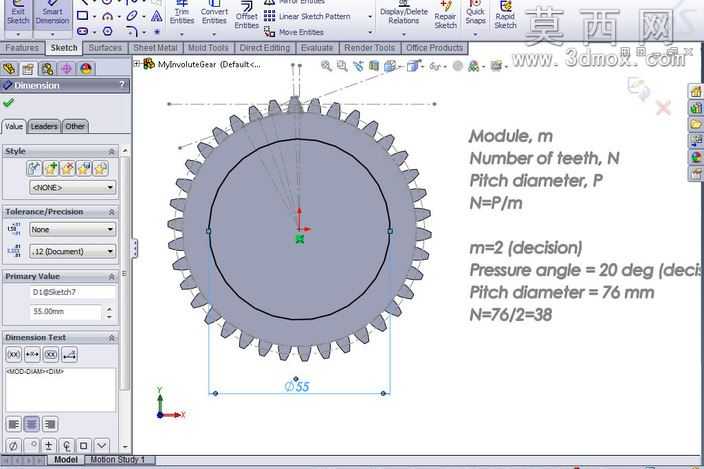Insert diameter symbol in dimension text
This screenshot has width=704, height=469.
(x=13, y=446)
